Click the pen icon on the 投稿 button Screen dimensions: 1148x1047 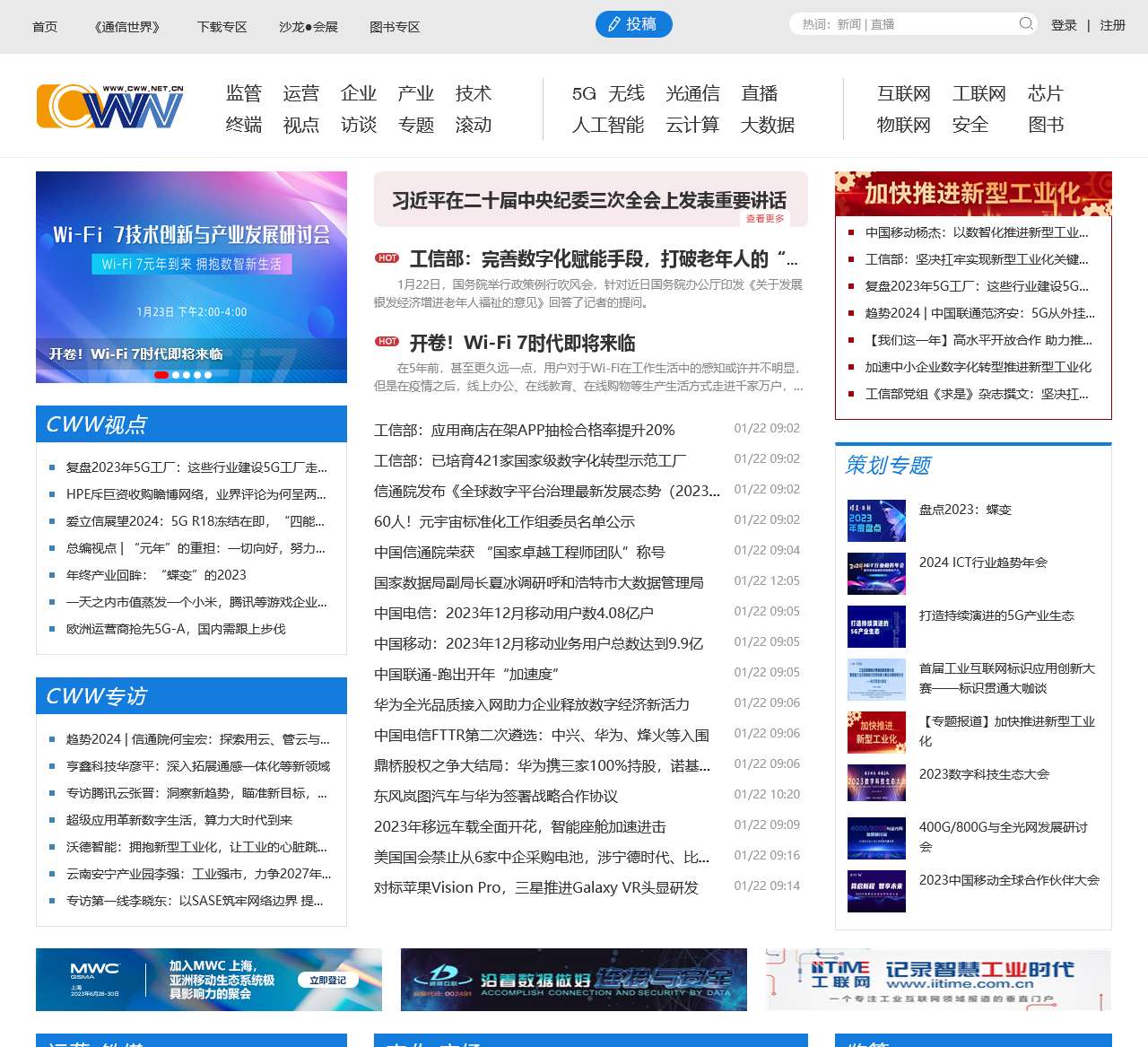tap(613, 24)
